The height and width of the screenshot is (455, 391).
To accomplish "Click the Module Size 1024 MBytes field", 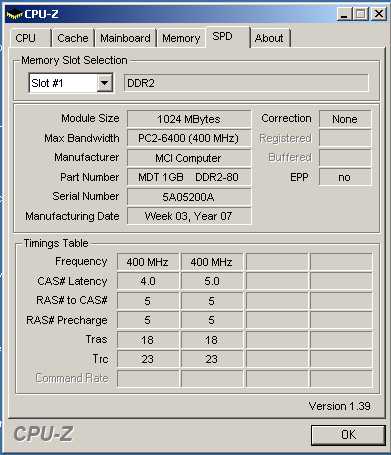I will (x=189, y=119).
